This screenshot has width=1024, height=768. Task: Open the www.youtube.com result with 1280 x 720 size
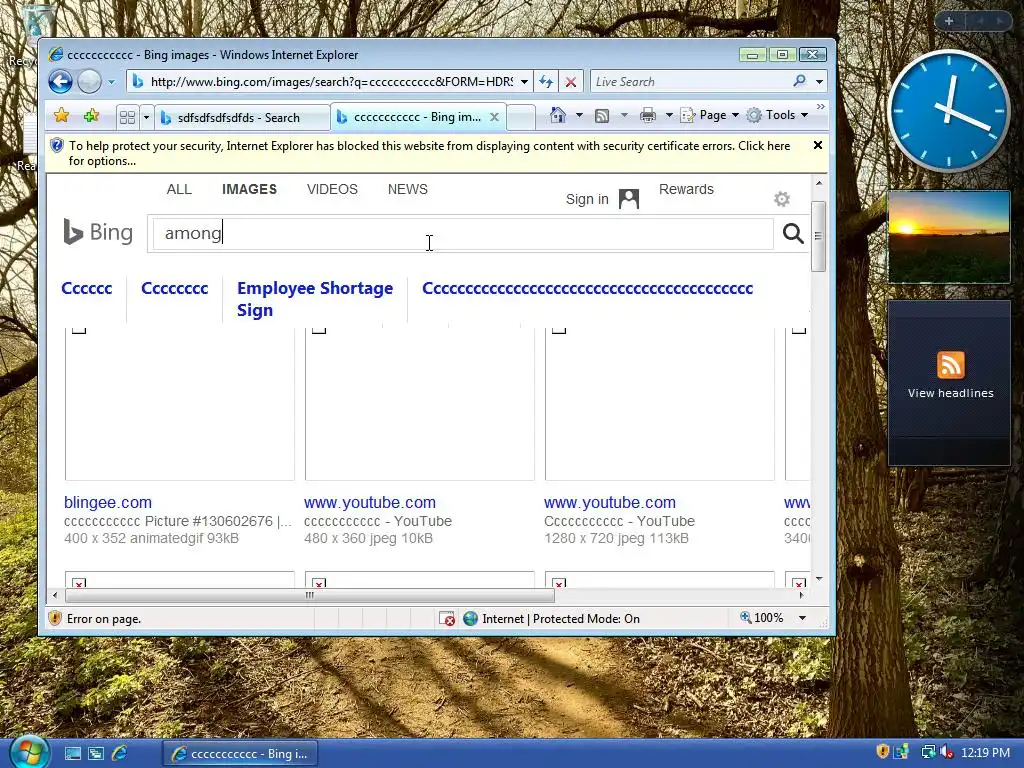pos(610,502)
